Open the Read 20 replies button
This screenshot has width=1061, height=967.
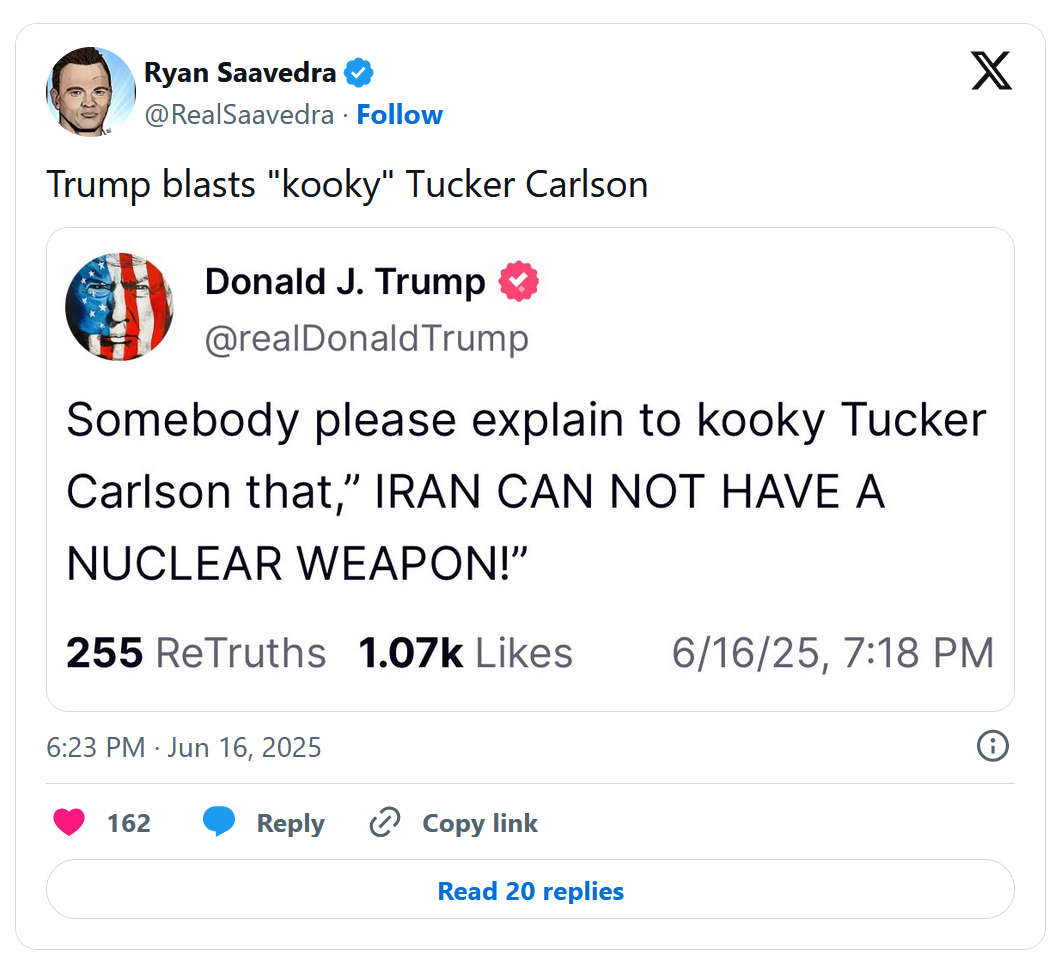pyautogui.click(x=530, y=890)
